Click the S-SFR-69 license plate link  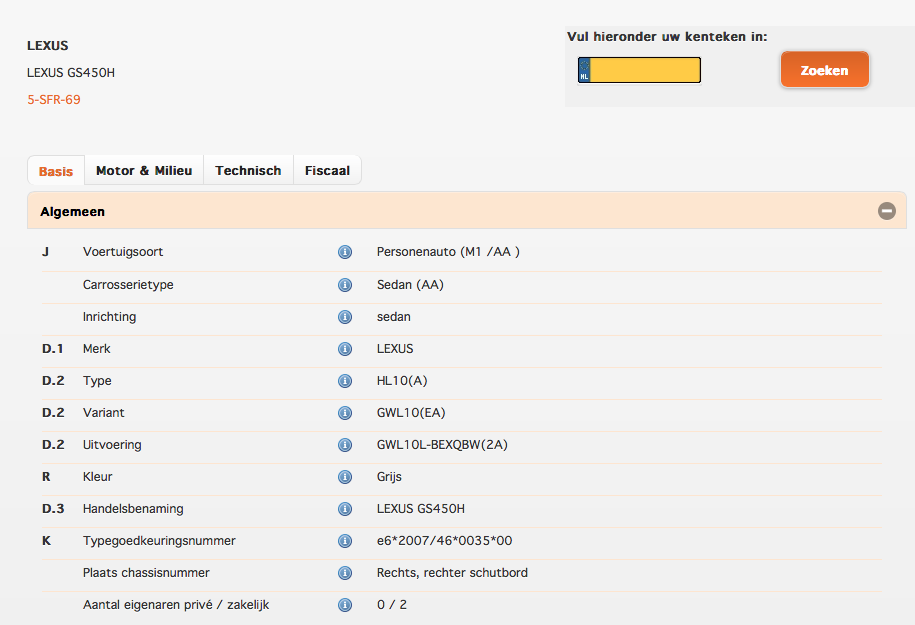click(54, 100)
